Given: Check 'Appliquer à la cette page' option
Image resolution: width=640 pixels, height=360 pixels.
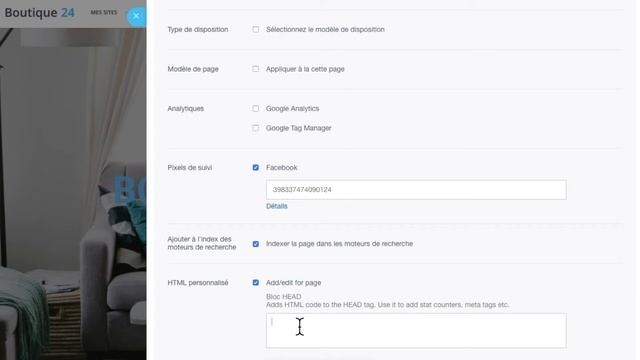Looking at the screenshot, I should click(x=256, y=69).
